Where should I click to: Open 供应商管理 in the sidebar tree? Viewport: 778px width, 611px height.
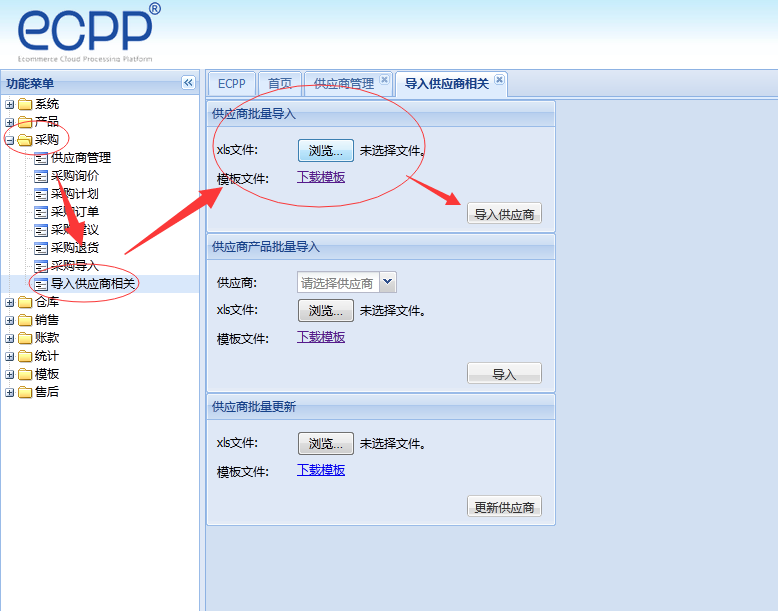tap(81, 158)
